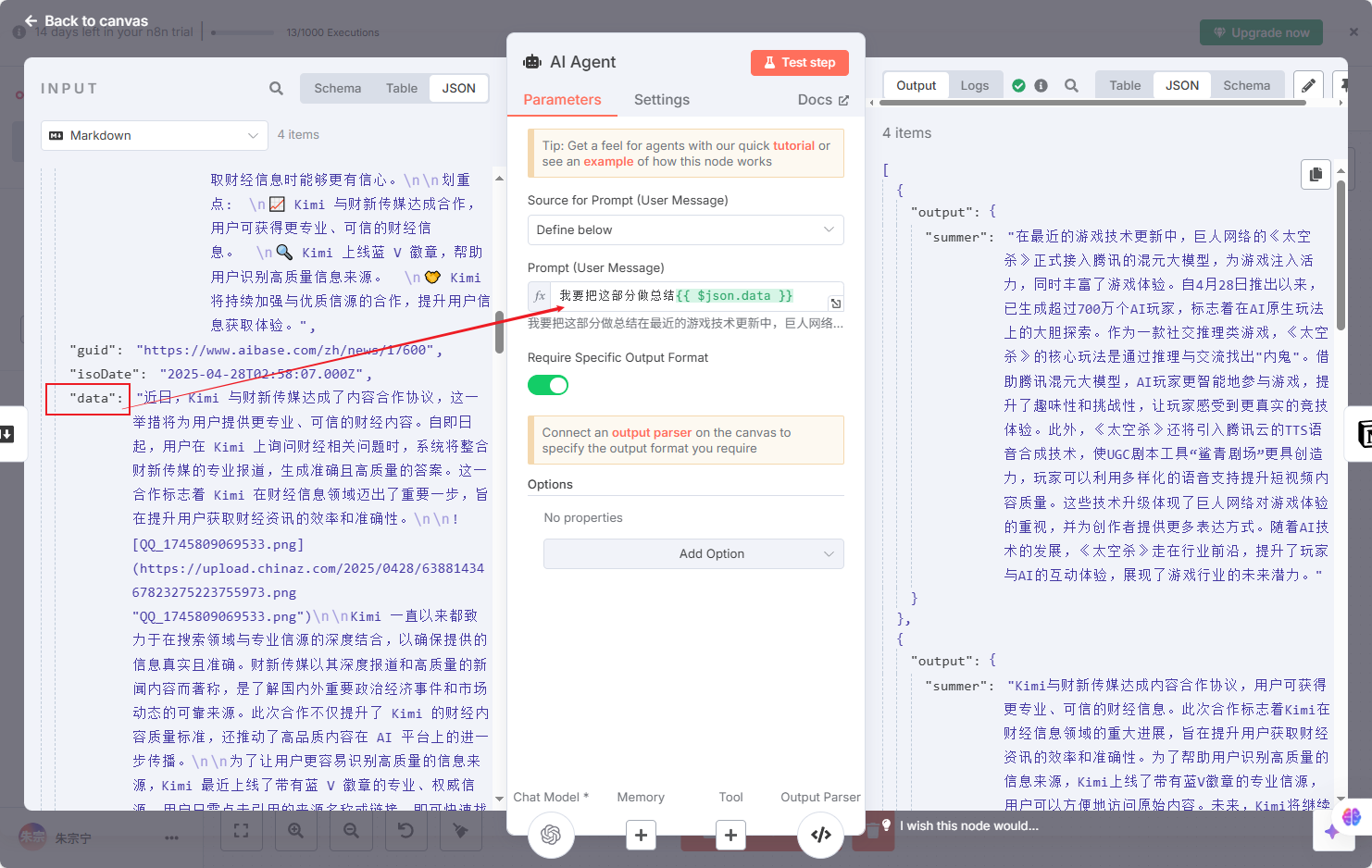Viewport: 1372px width, 868px height.
Task: Close the node panel with X
Action: click(1353, 31)
